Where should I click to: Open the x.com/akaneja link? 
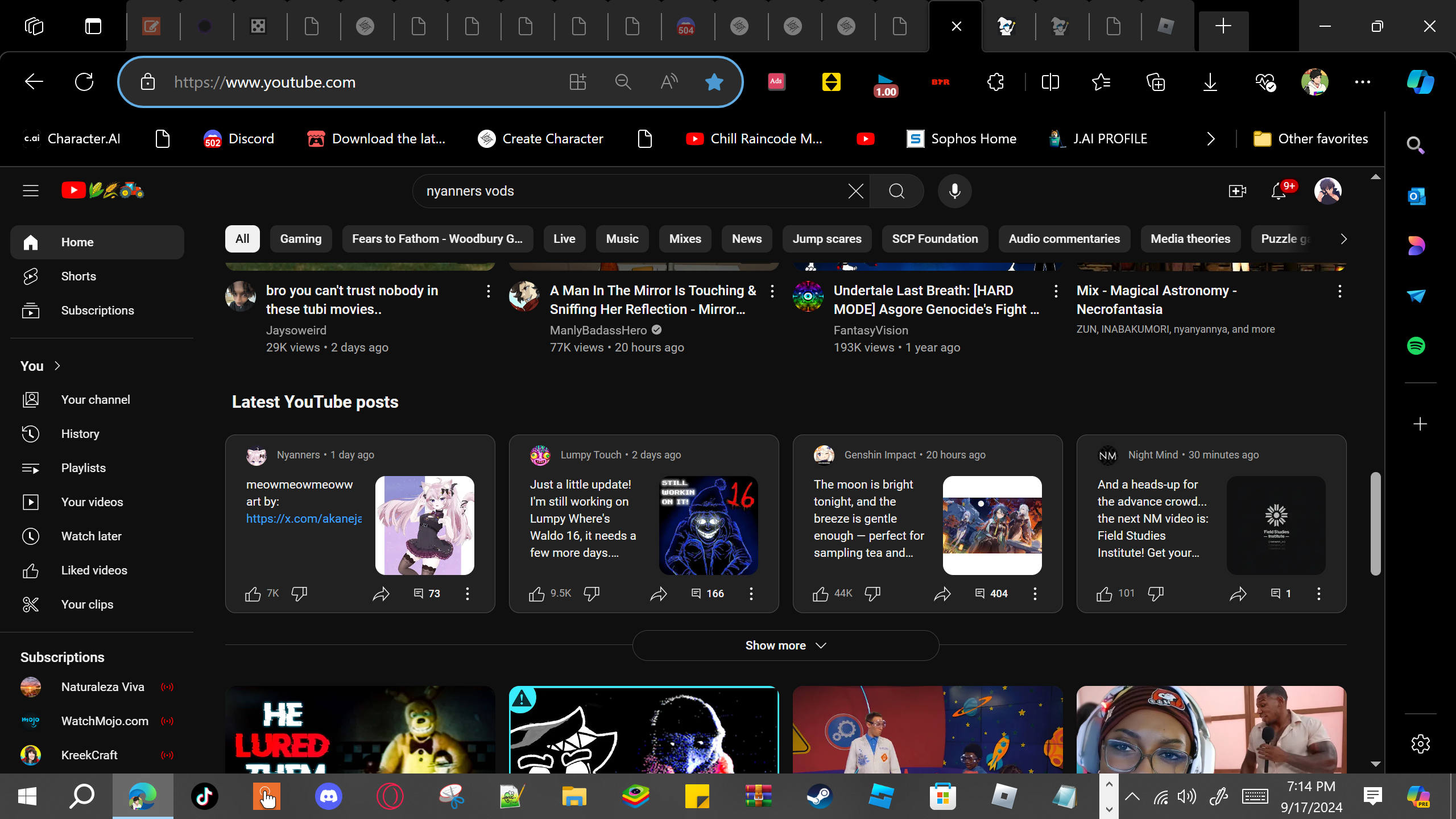tap(304, 519)
